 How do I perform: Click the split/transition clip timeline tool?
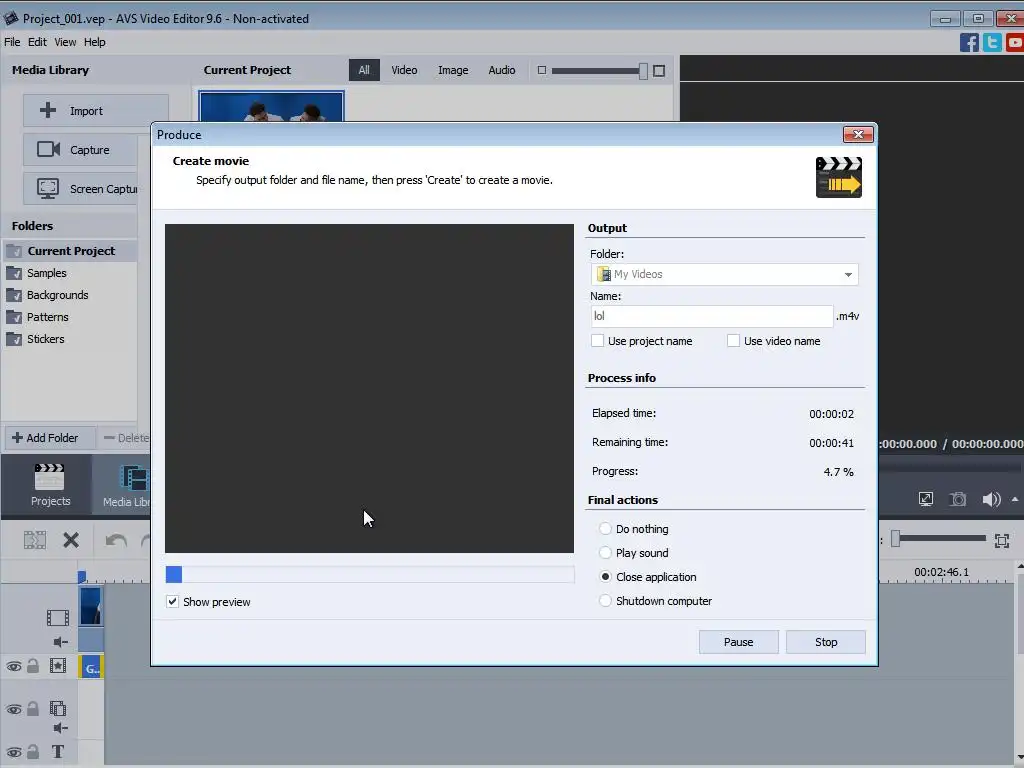pyautogui.click(x=35, y=540)
